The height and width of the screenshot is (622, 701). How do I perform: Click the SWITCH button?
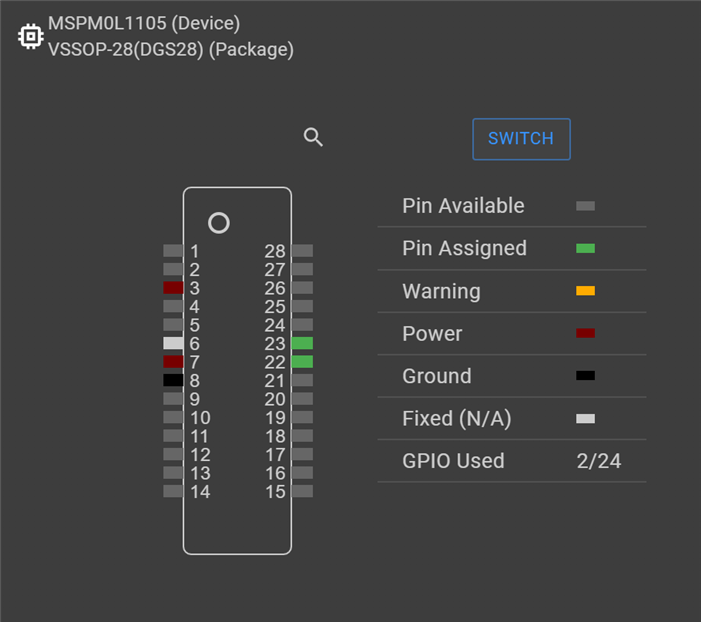coord(521,139)
